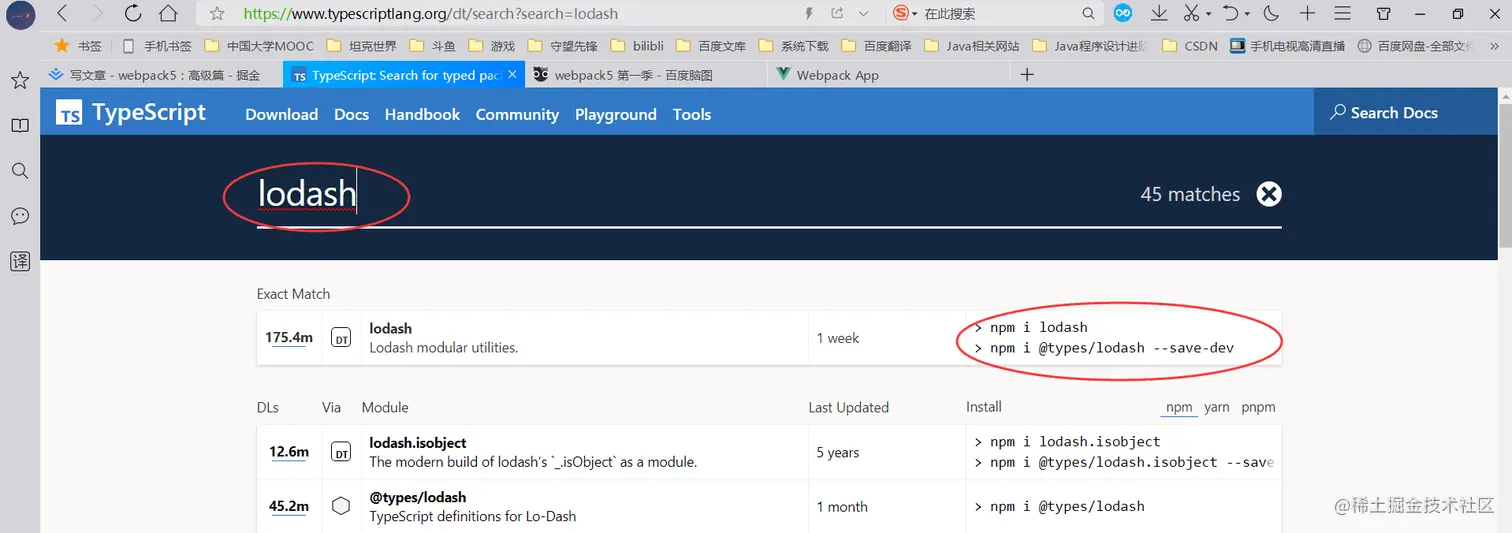Click the user avatar icon
Viewport: 1512px width, 533px height.
20,14
